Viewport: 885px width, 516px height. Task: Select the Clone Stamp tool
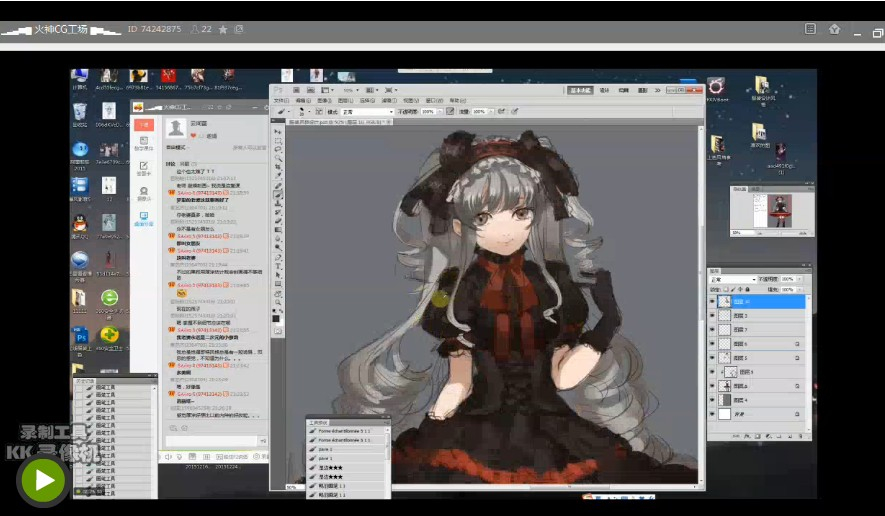tap(277, 203)
